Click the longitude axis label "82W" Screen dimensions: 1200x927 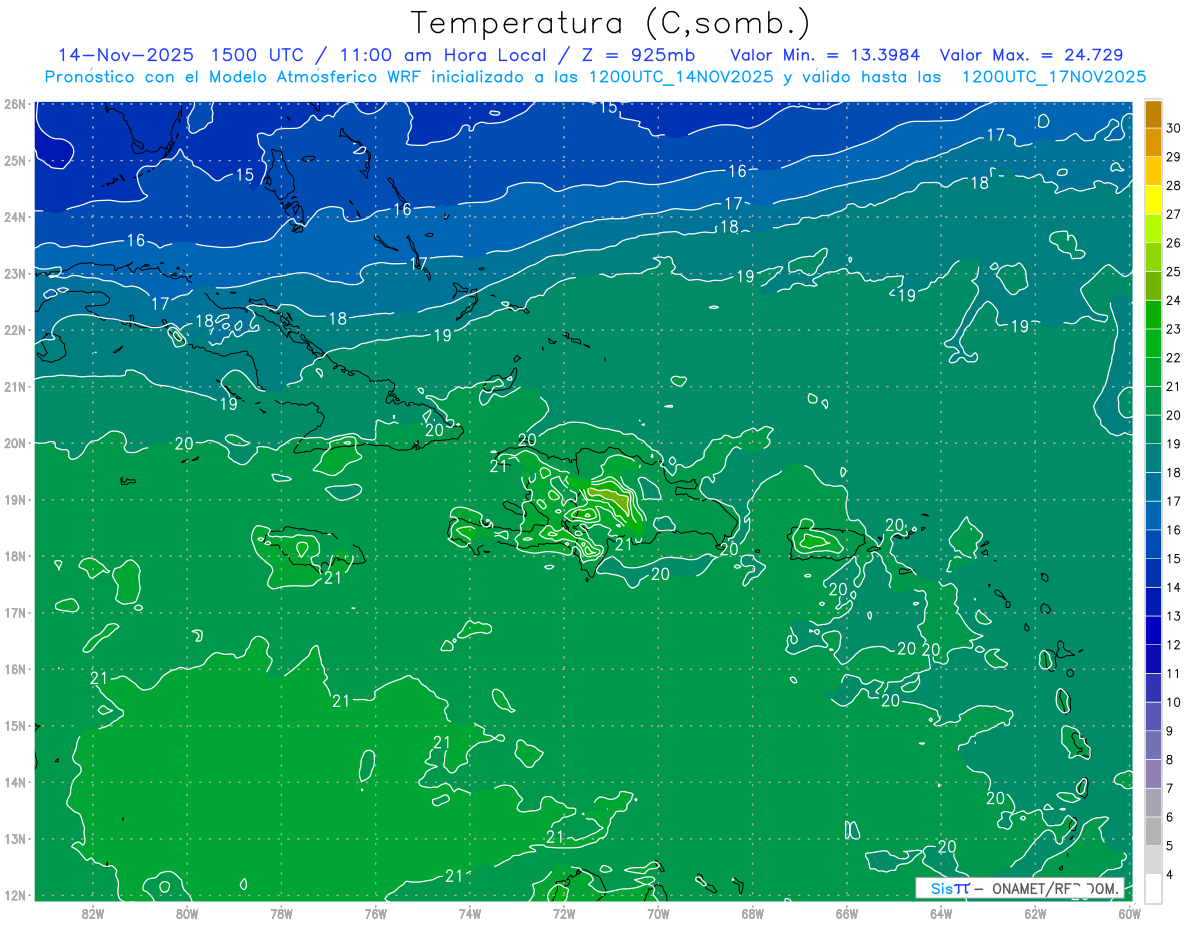92,913
